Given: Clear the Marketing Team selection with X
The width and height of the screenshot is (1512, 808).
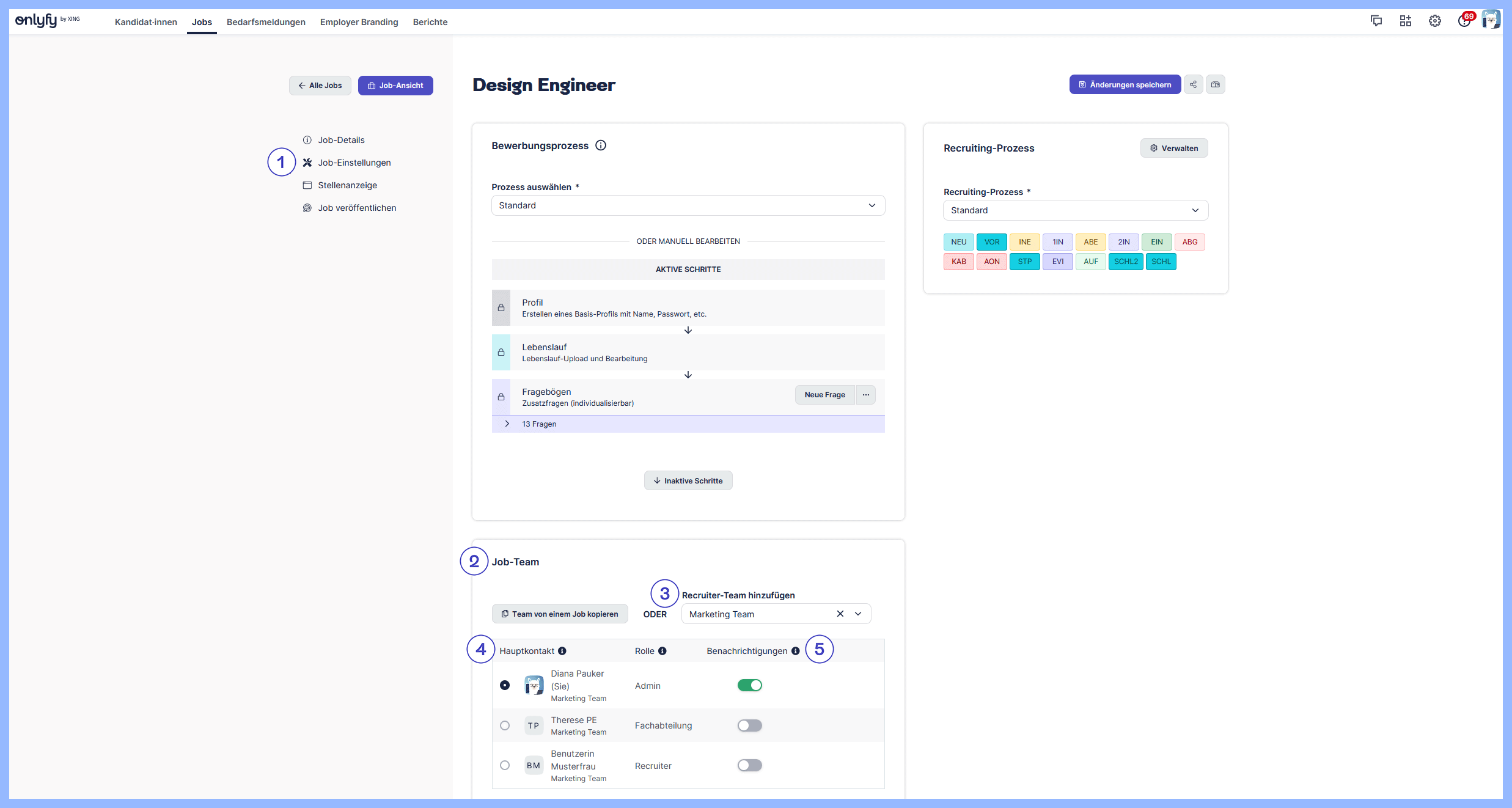Looking at the screenshot, I should pyautogui.click(x=840, y=614).
